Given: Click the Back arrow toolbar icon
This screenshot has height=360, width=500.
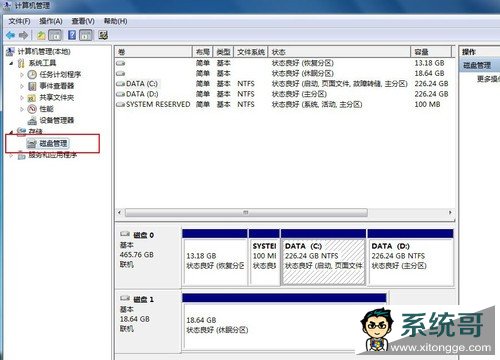Looking at the screenshot, I should pyautogui.click(x=10, y=35).
